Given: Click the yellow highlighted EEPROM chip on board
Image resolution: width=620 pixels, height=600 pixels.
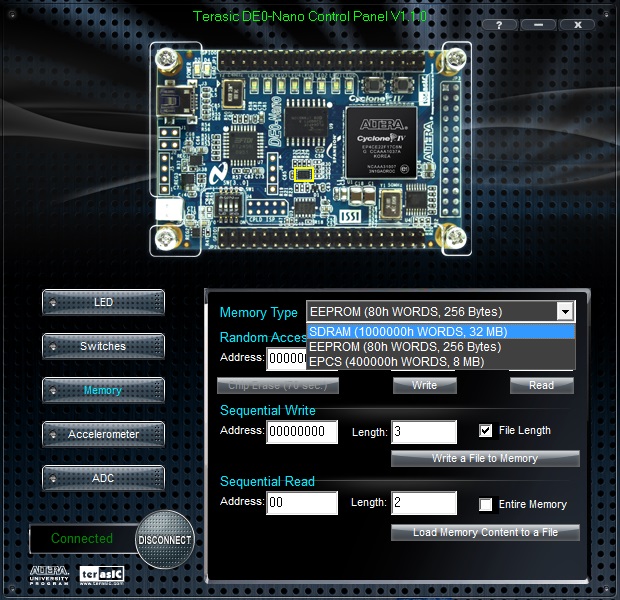Looking at the screenshot, I should coord(304,174).
